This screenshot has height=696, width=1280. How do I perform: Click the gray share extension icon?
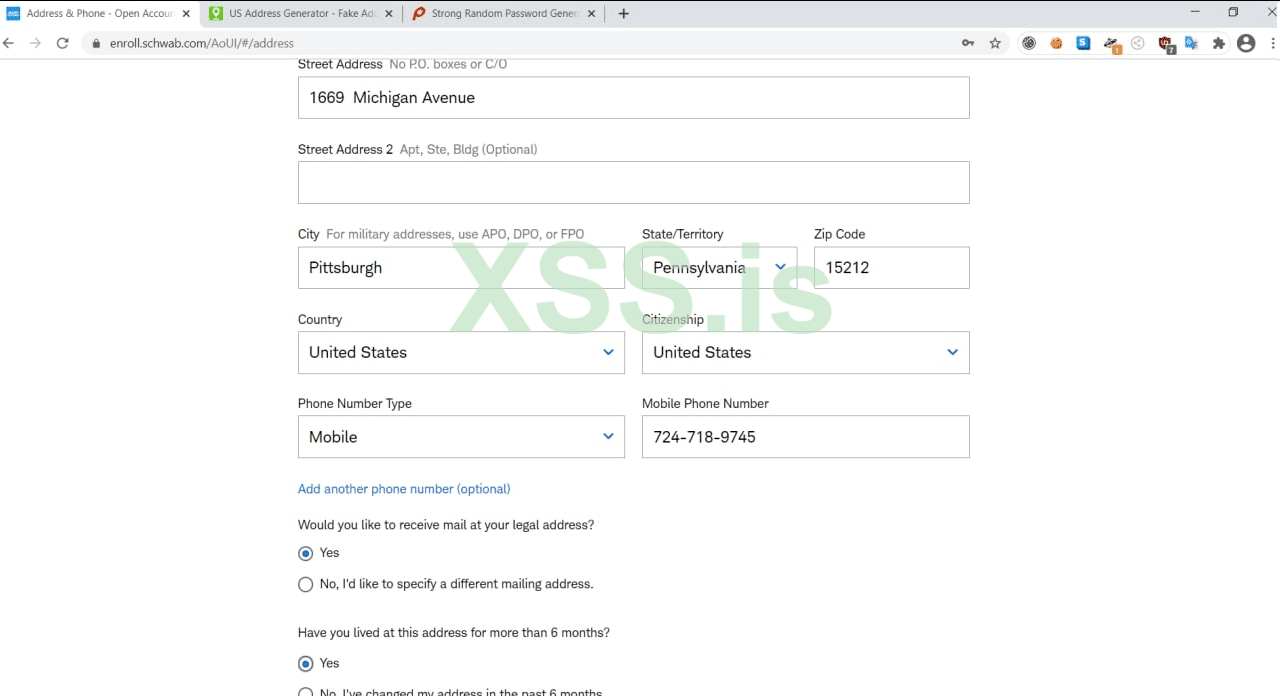click(x=1138, y=43)
